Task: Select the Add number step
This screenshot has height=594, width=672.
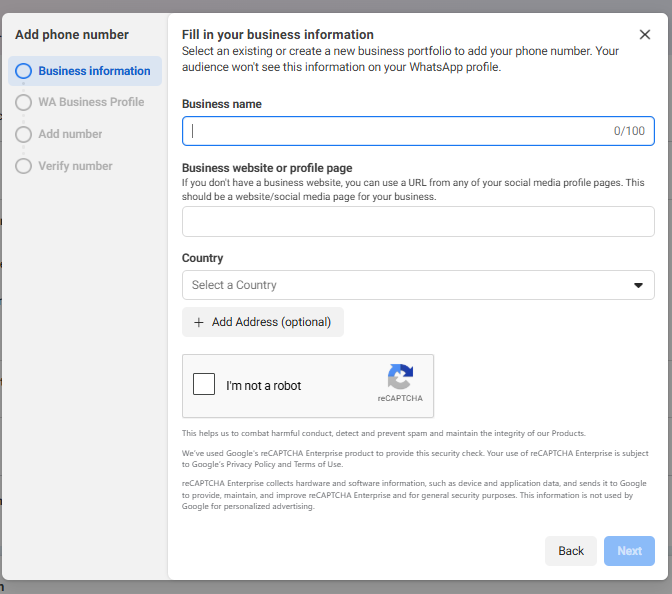Action: tap(59, 134)
